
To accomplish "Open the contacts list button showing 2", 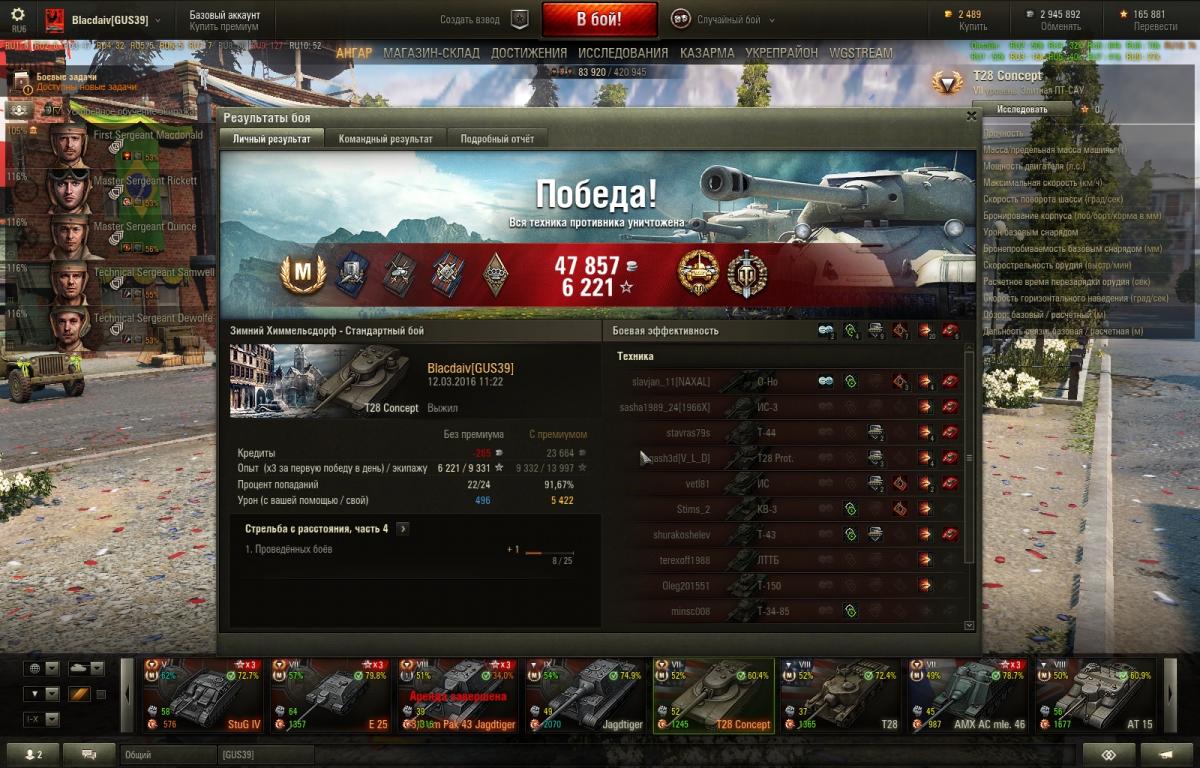I will (33, 754).
